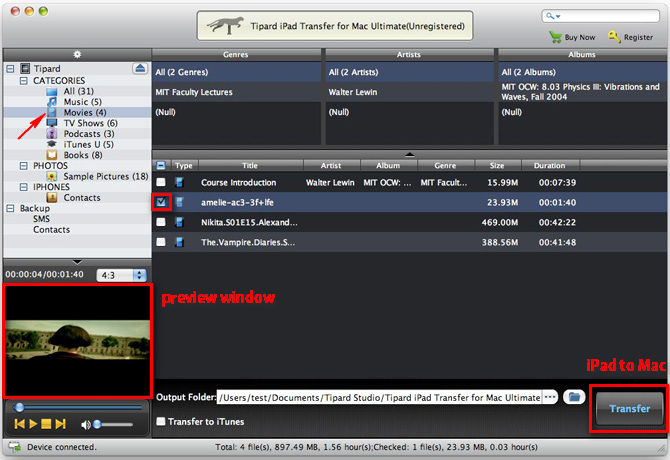This screenshot has width=670, height=460.
Task: Collapse the CATEGORIES tree node
Action: [24, 80]
